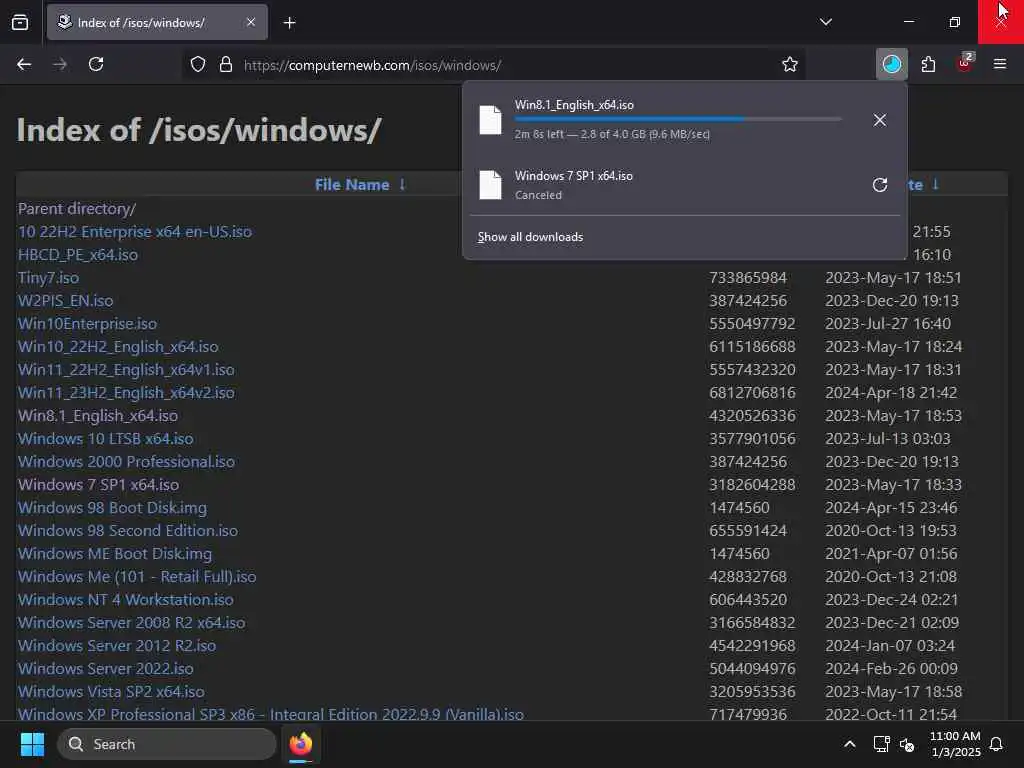Close the Index of /isos/windows/ tab
Screen dimensions: 1024x768
click(251, 22)
